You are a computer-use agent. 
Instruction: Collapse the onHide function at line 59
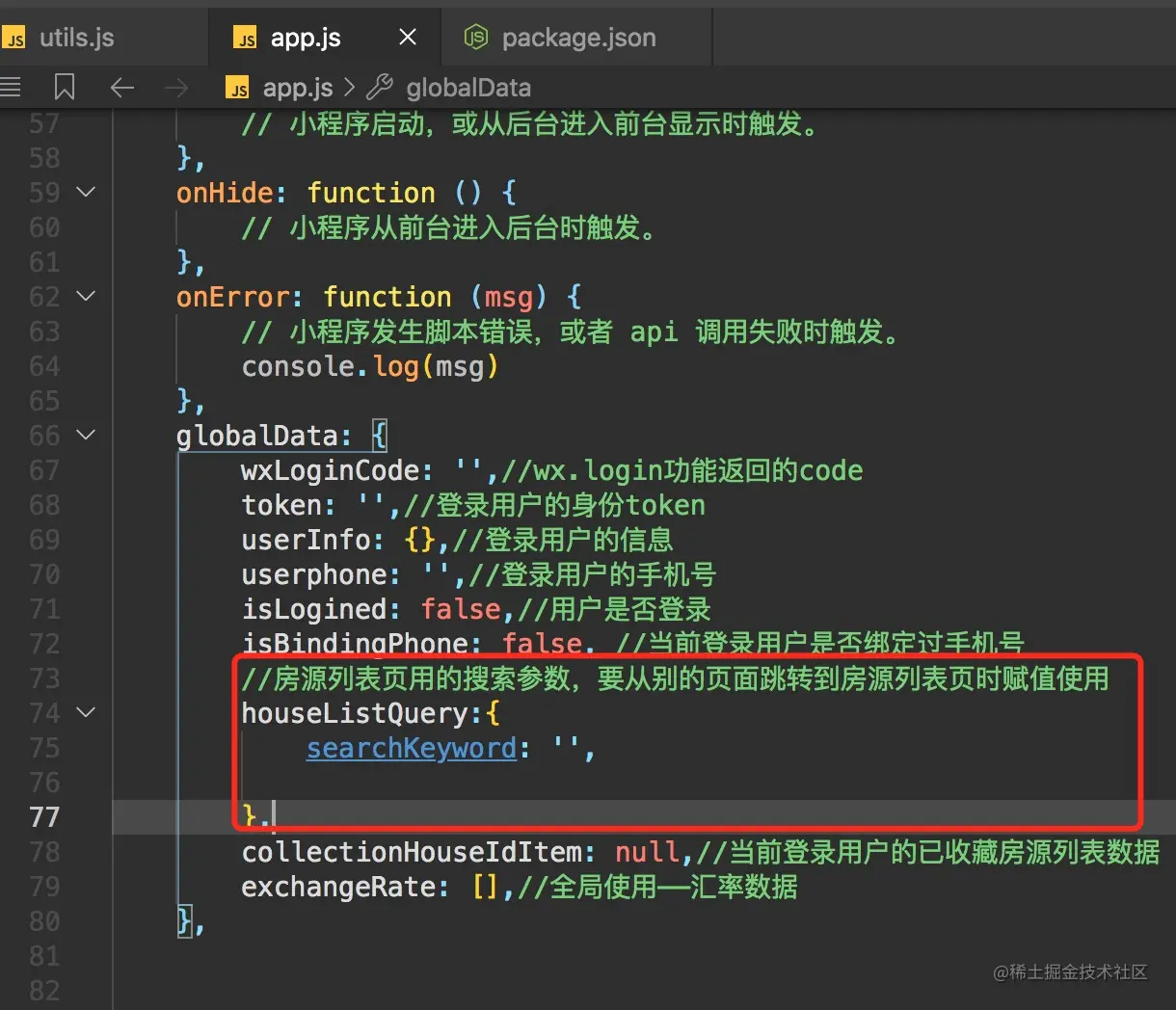86,192
